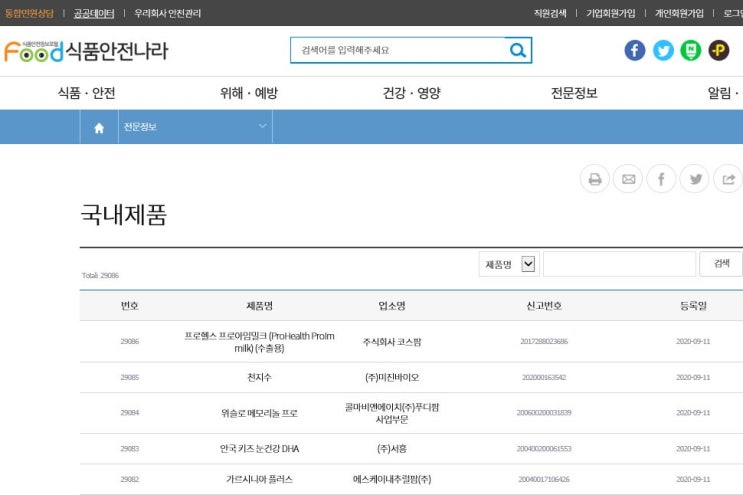The height and width of the screenshot is (495, 743).
Task: Open product 위슬로 메모리놀 프로
Action: click(259, 413)
